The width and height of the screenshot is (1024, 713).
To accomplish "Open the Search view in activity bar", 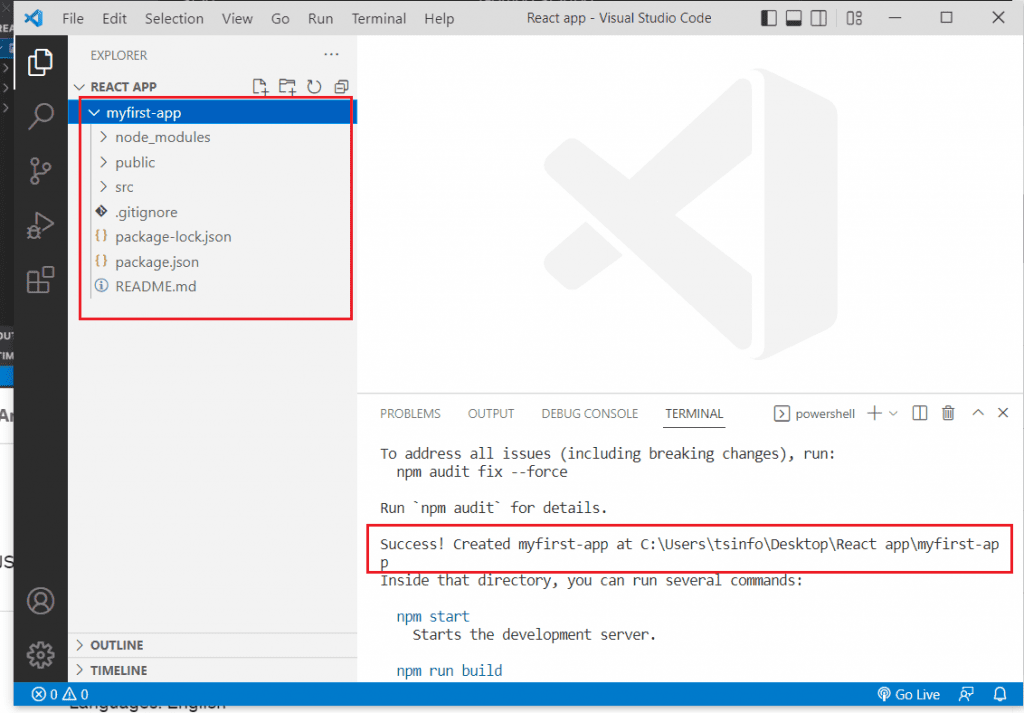I will point(40,116).
